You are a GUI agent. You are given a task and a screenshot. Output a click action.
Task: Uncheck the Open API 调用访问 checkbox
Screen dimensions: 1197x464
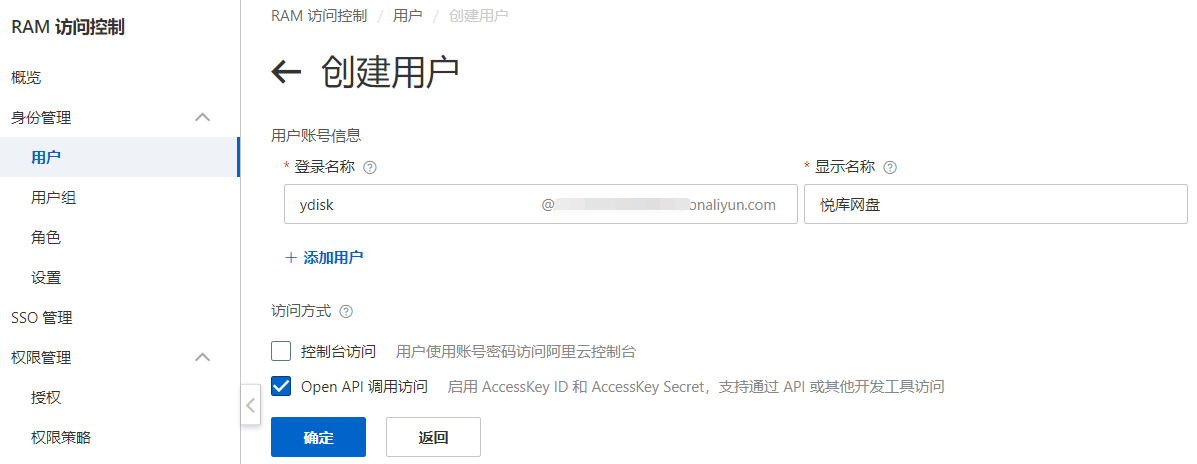coord(281,386)
